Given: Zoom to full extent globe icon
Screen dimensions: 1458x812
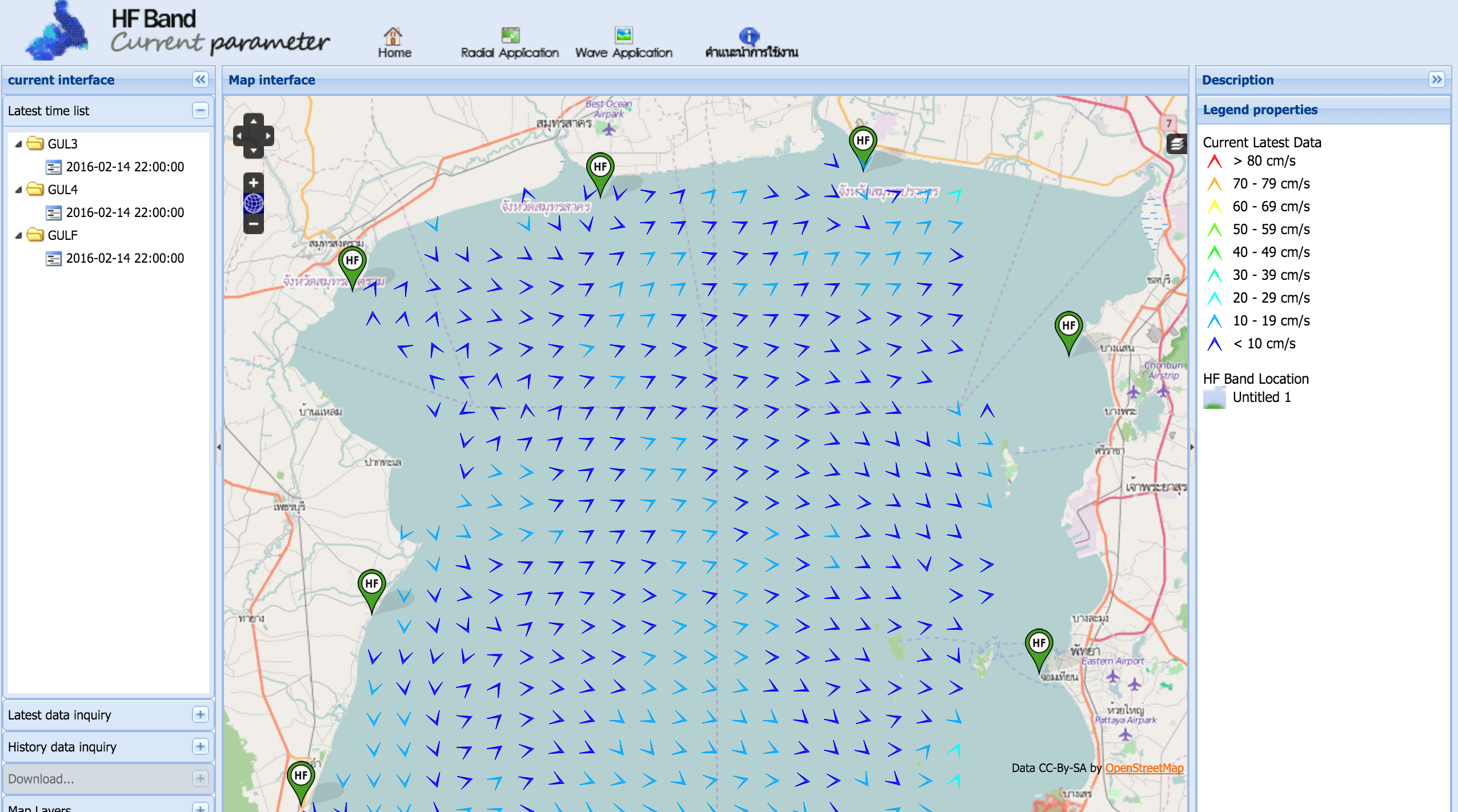Looking at the screenshot, I should click(x=254, y=203).
